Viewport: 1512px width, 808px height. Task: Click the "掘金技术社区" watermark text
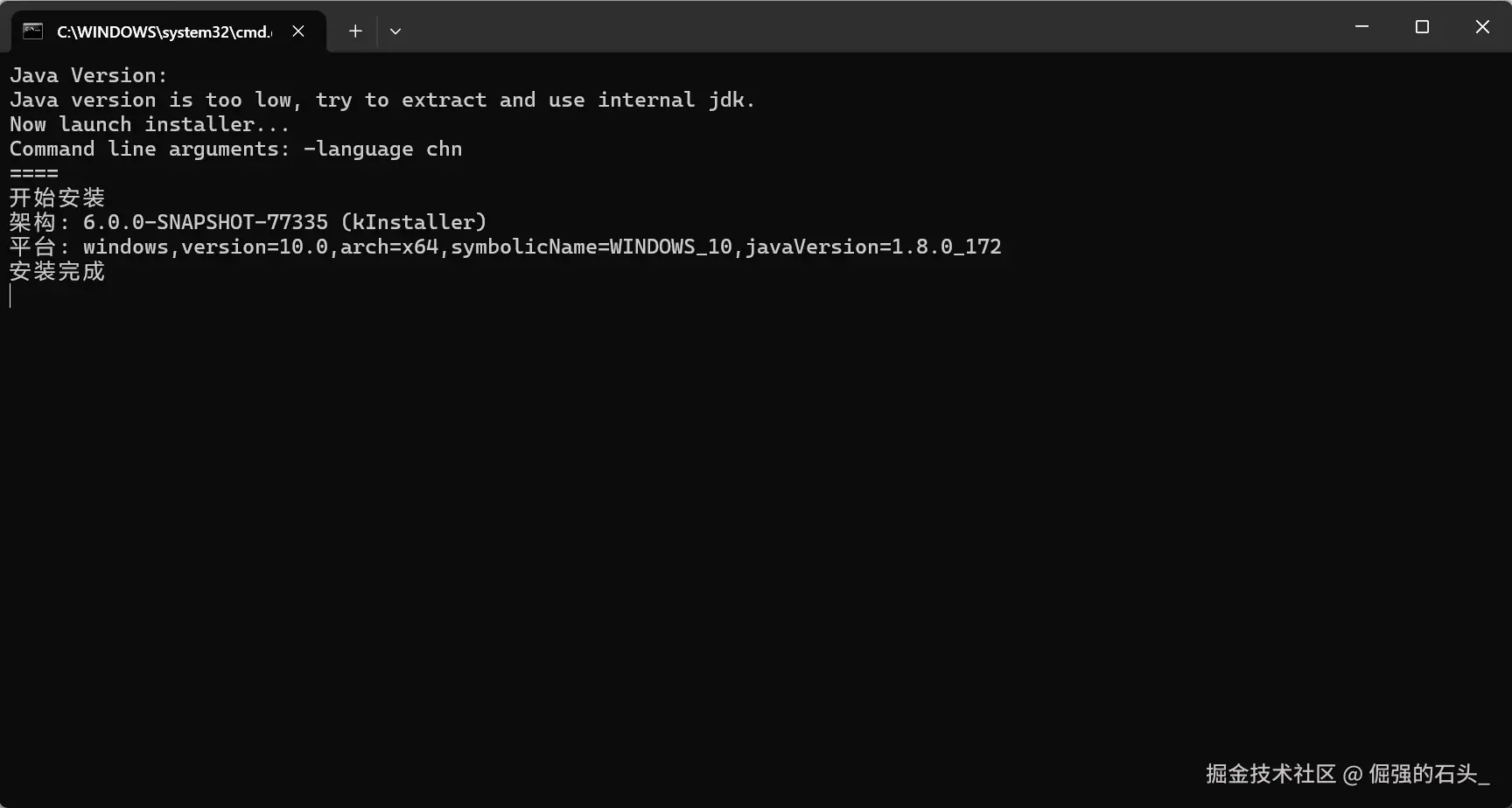1270,774
